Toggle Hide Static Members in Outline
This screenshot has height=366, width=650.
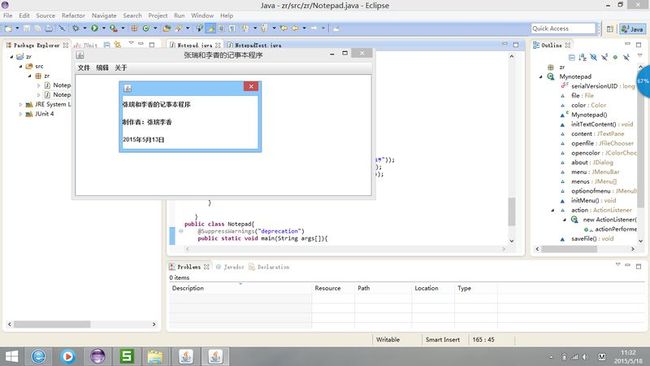click(604, 57)
